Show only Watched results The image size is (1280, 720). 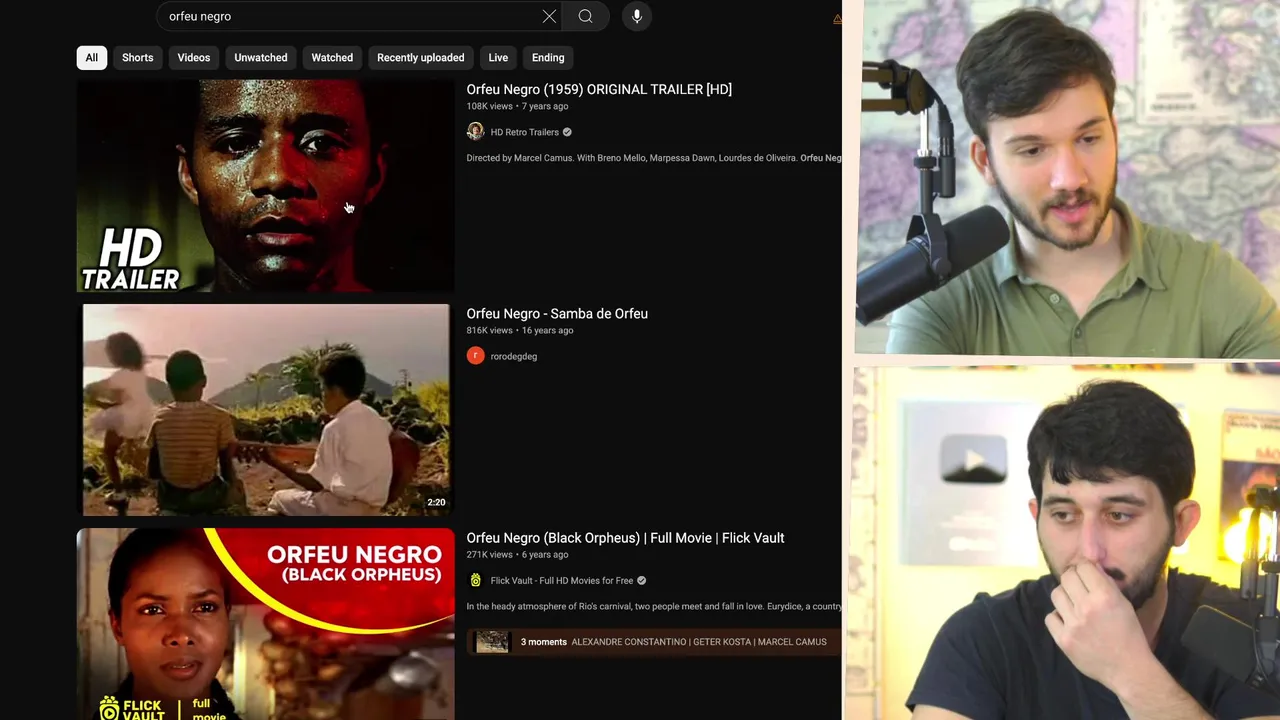[x=332, y=58]
